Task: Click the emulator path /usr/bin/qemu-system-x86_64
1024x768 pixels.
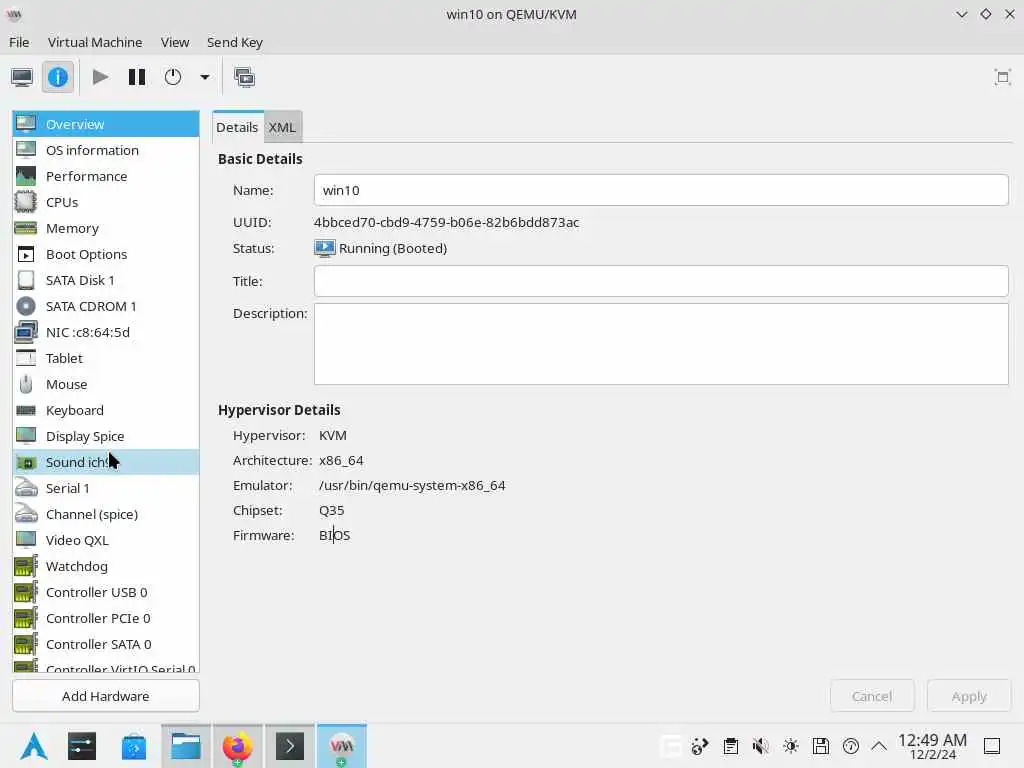Action: 411,486
